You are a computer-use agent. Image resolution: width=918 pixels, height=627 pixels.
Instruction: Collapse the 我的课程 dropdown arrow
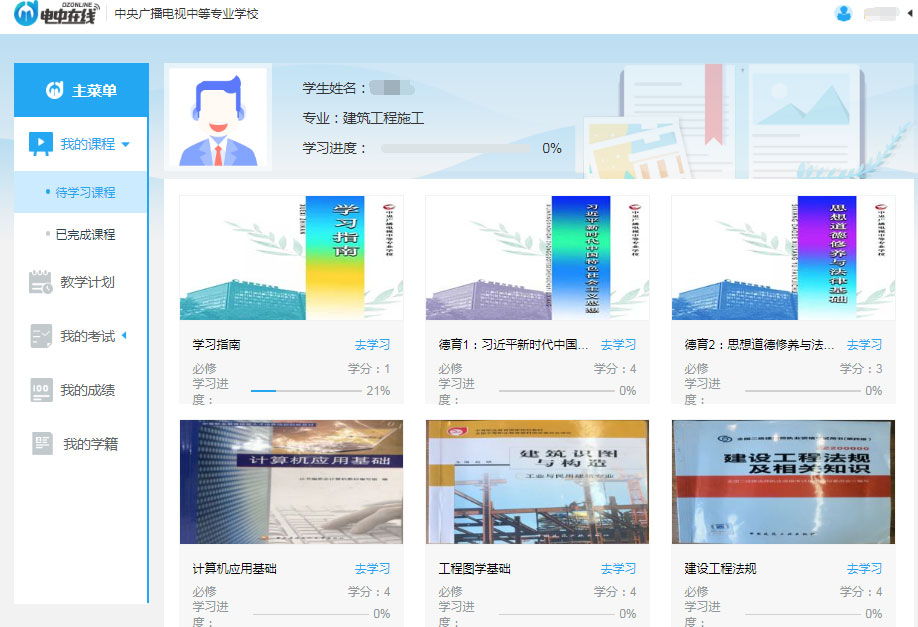(x=126, y=145)
